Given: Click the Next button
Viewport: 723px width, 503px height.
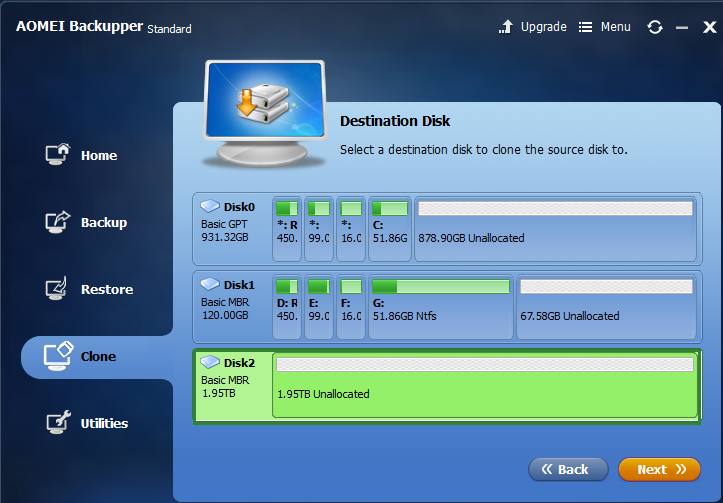Looking at the screenshot, I should pos(659,469).
